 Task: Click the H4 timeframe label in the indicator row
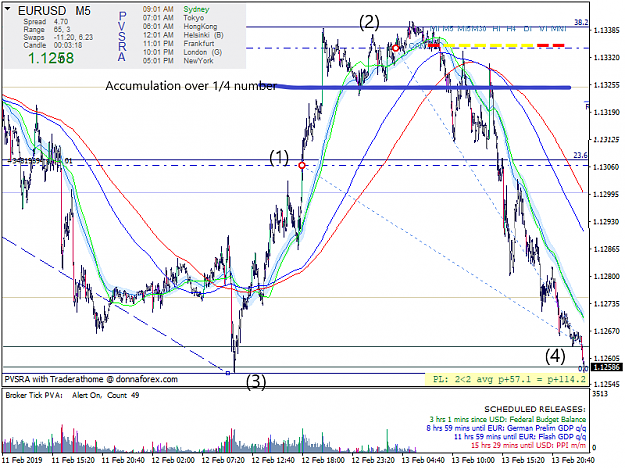point(511,29)
